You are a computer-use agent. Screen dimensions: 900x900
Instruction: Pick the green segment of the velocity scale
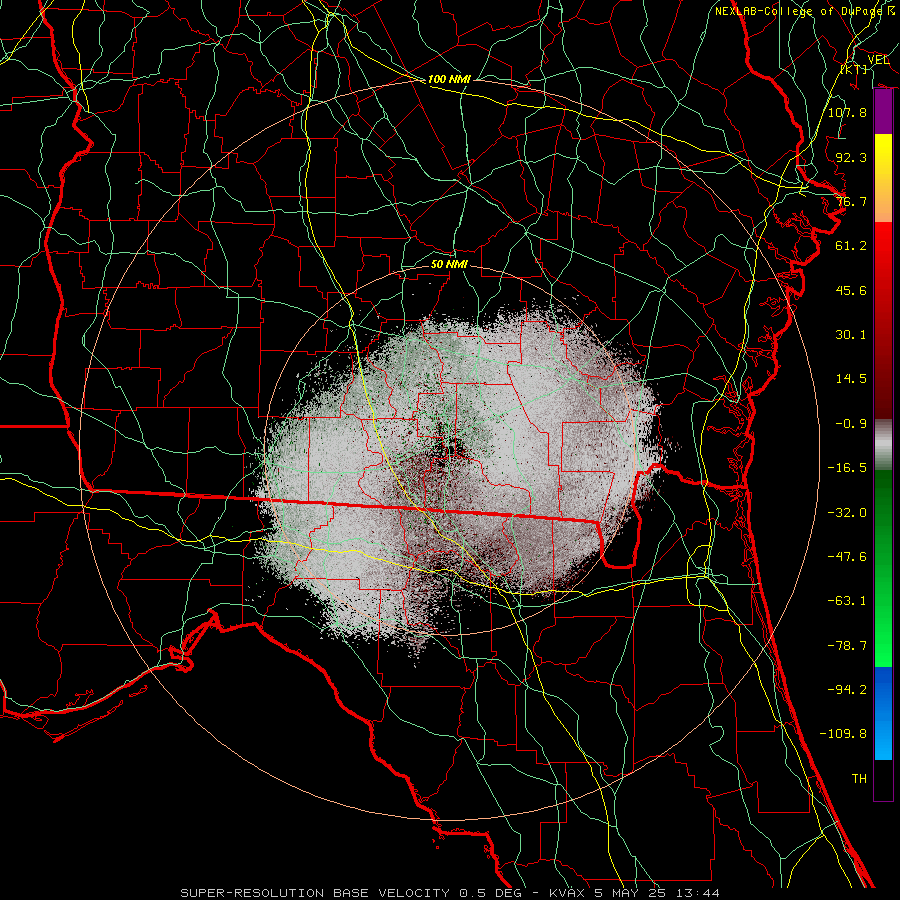point(883,568)
